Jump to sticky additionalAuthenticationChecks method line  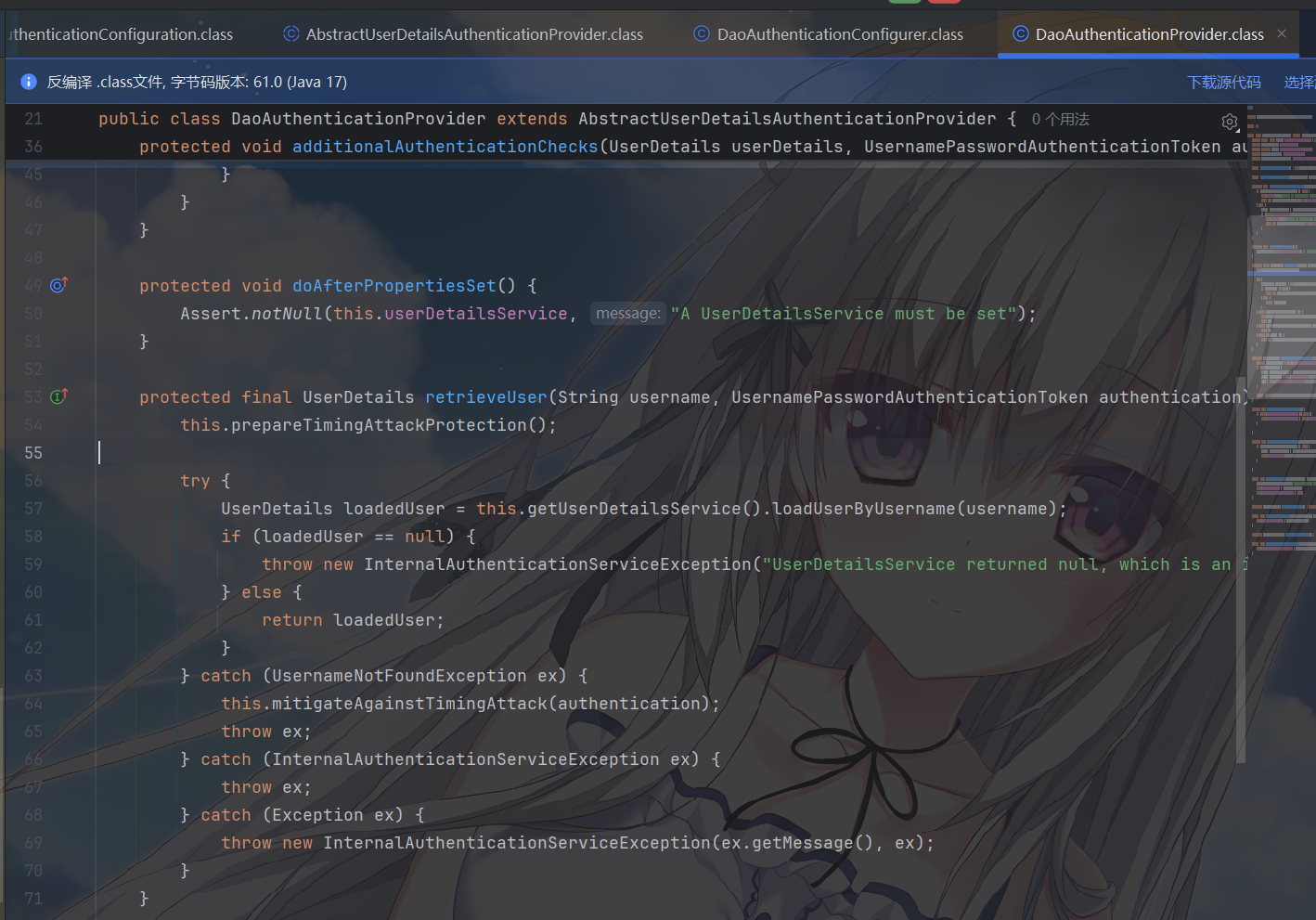(x=445, y=147)
